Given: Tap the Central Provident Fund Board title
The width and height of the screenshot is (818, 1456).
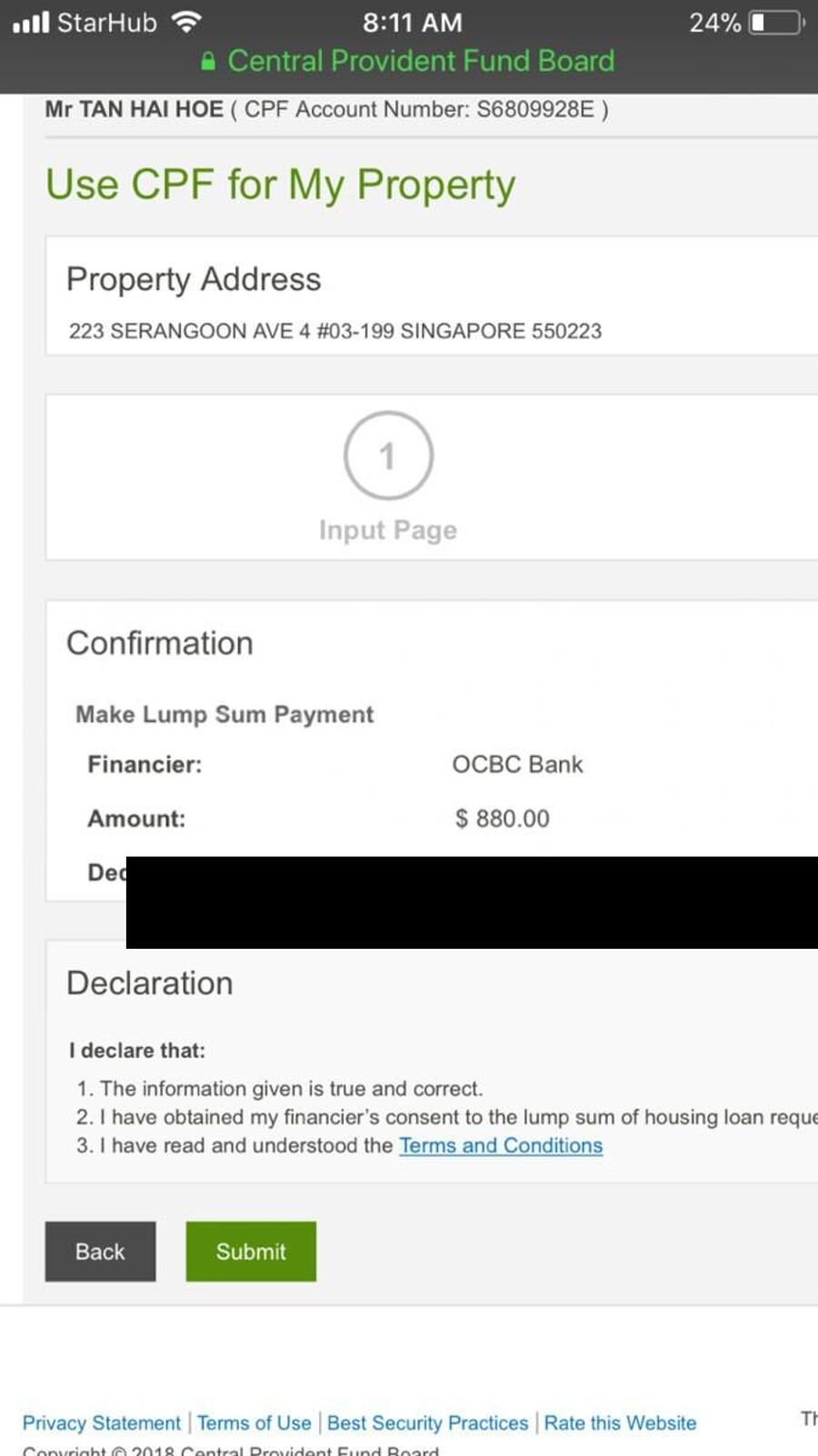Looking at the screenshot, I should (x=421, y=61).
